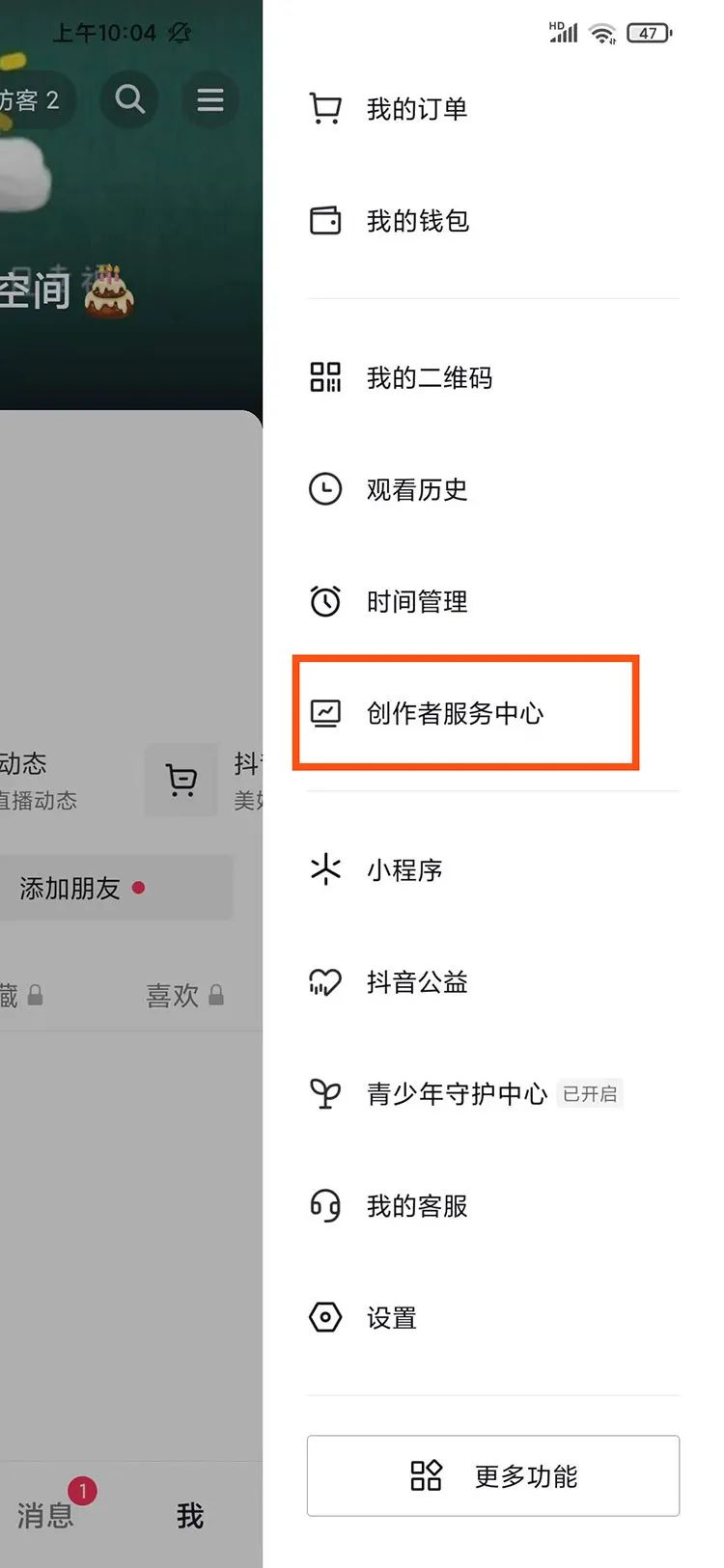Viewport: 724px width, 1568px height.
Task: Tap the search magnifier in profile header
Action: coord(129,99)
